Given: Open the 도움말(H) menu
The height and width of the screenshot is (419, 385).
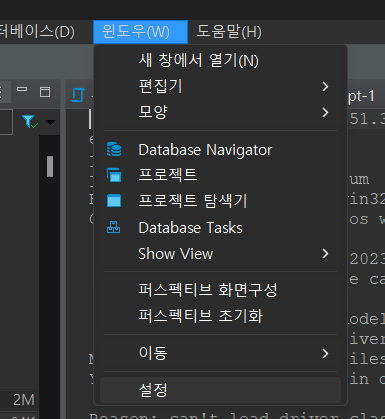Looking at the screenshot, I should tap(229, 32).
